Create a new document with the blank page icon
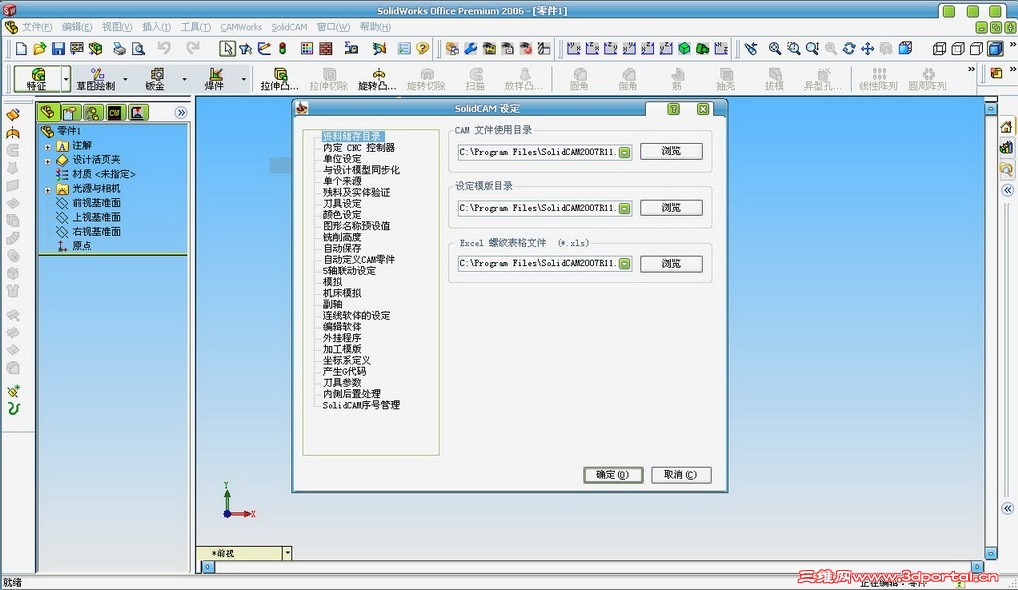Image resolution: width=1018 pixels, height=590 pixels. pos(21,49)
